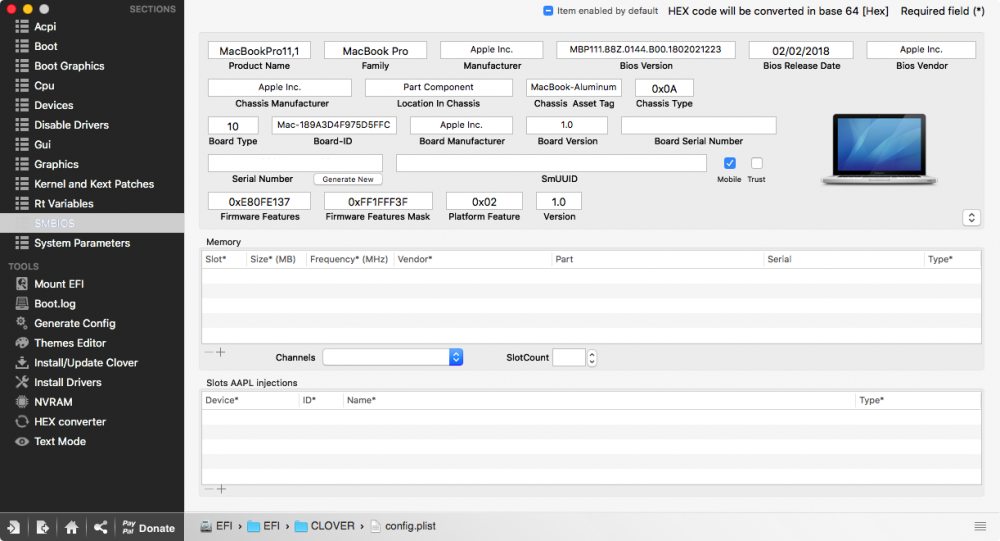Click the Board Serial Number field
The width and height of the screenshot is (1000, 541).
698,125
